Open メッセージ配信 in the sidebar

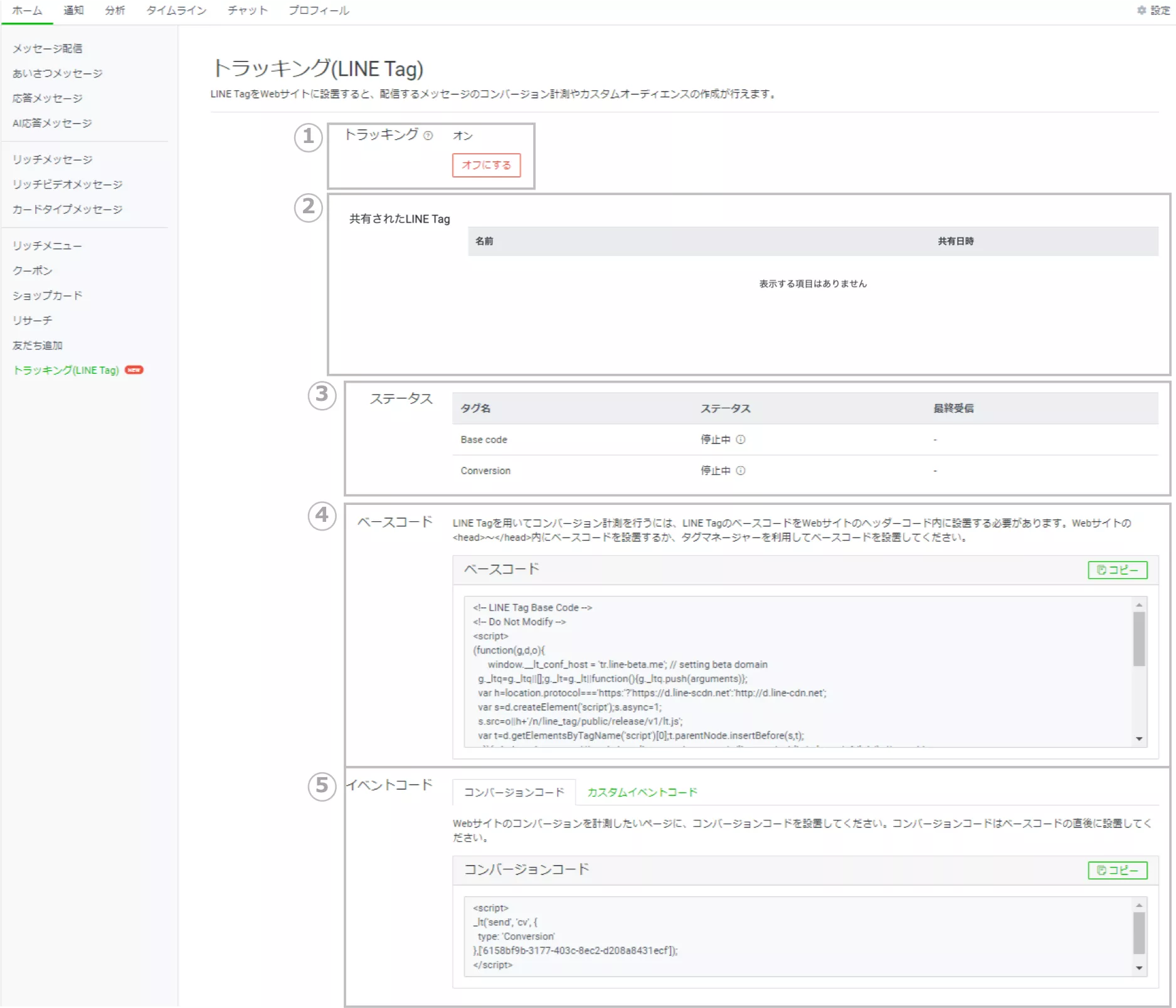point(47,48)
